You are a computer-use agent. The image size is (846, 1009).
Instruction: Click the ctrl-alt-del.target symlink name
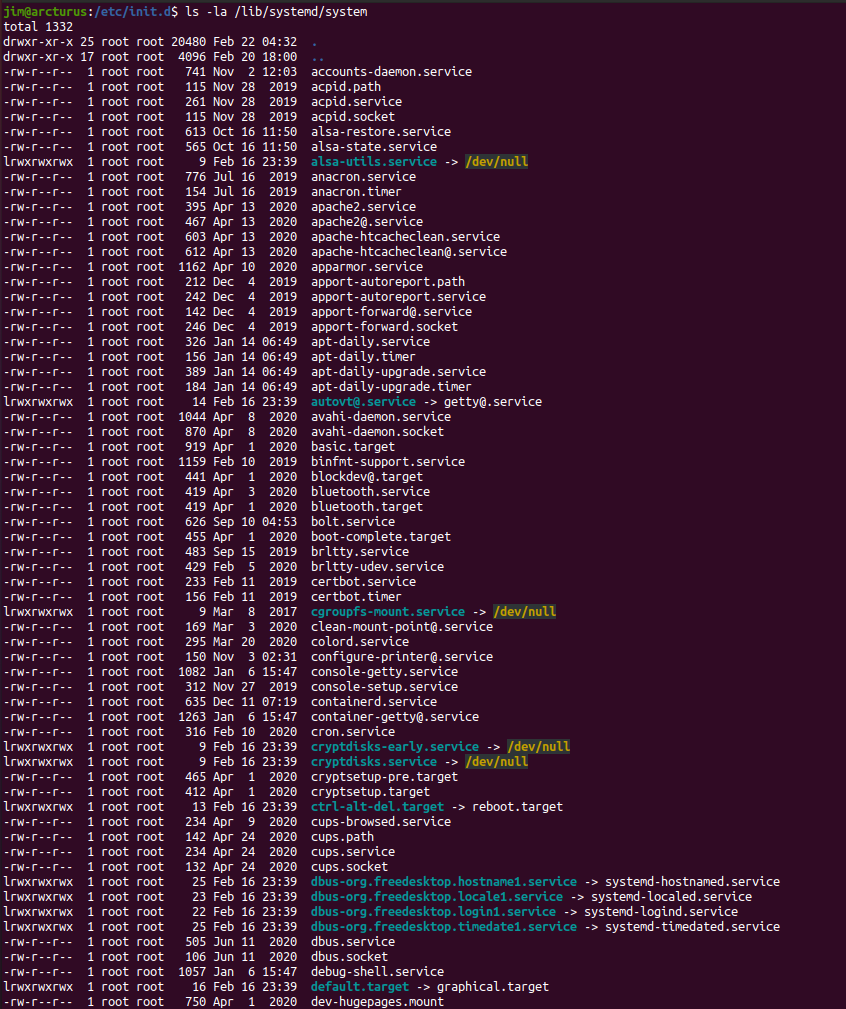(377, 807)
